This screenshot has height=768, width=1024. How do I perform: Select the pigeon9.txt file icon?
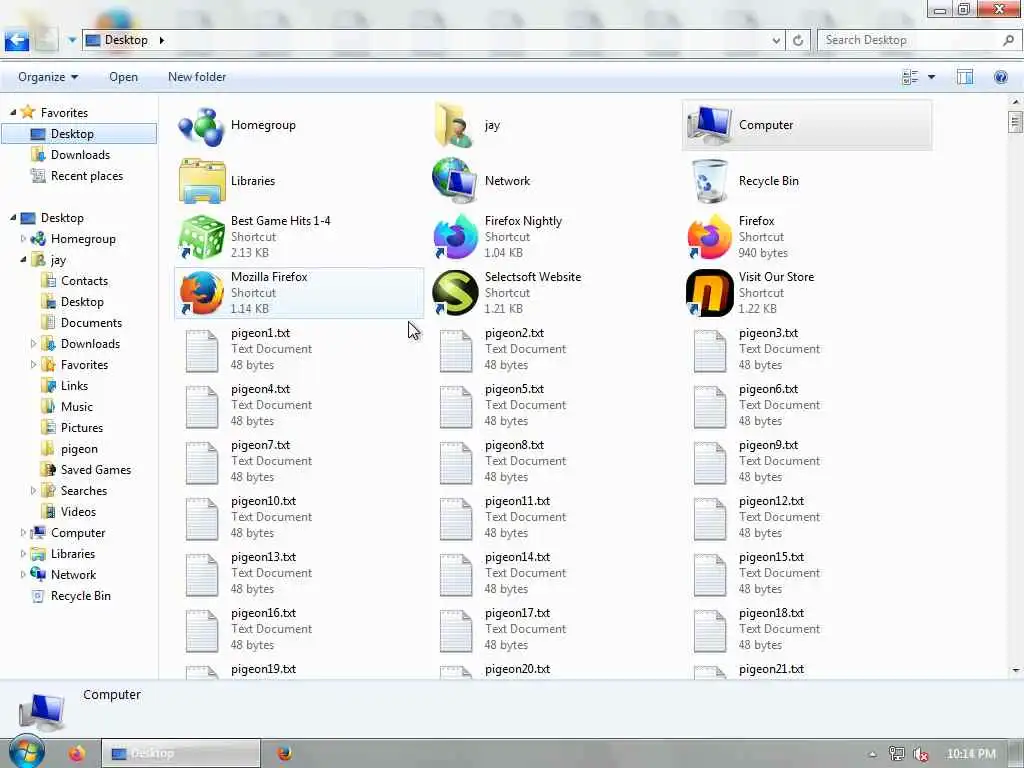pyautogui.click(x=709, y=462)
